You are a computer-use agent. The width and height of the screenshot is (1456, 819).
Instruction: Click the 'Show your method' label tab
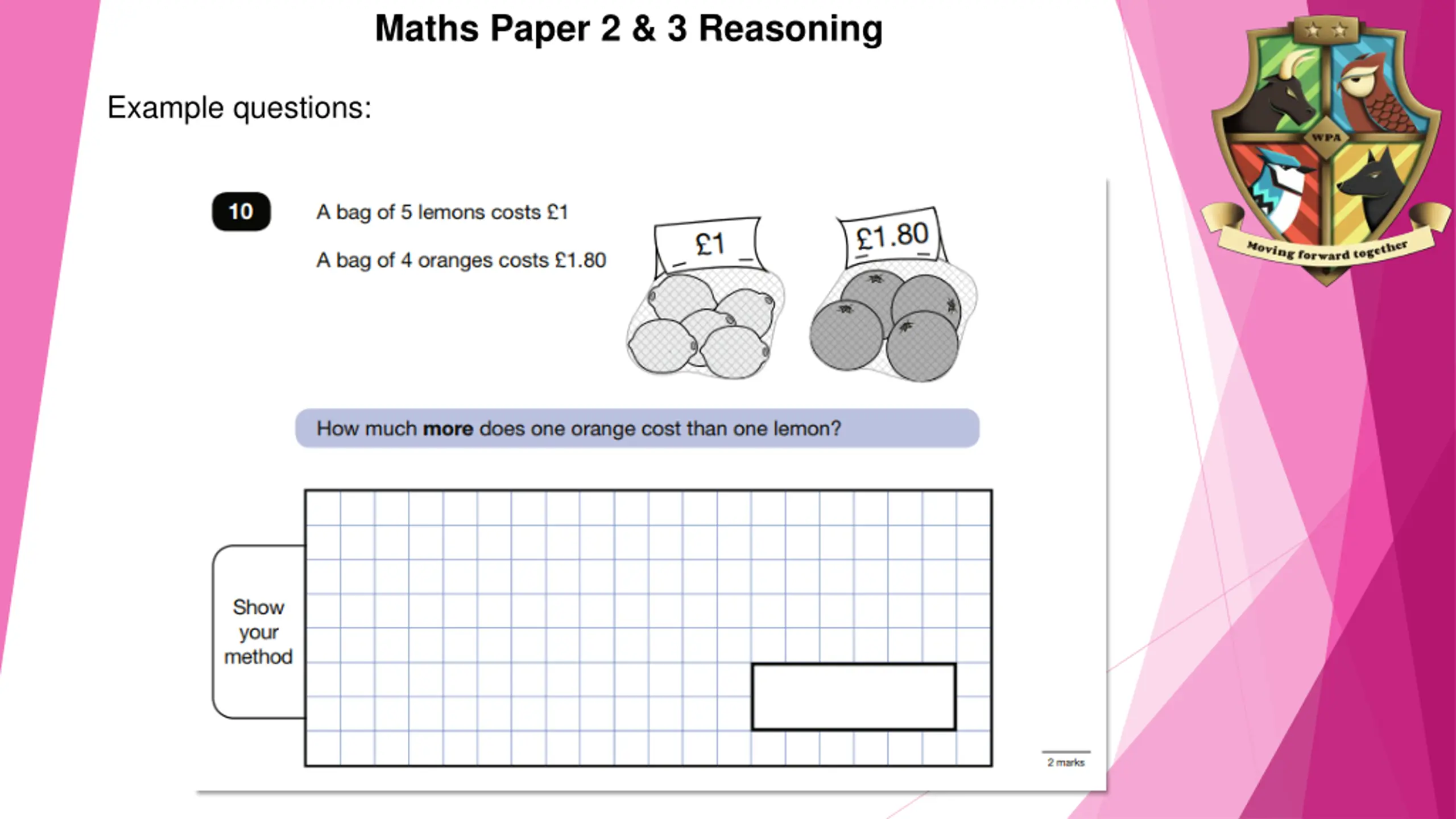259,631
